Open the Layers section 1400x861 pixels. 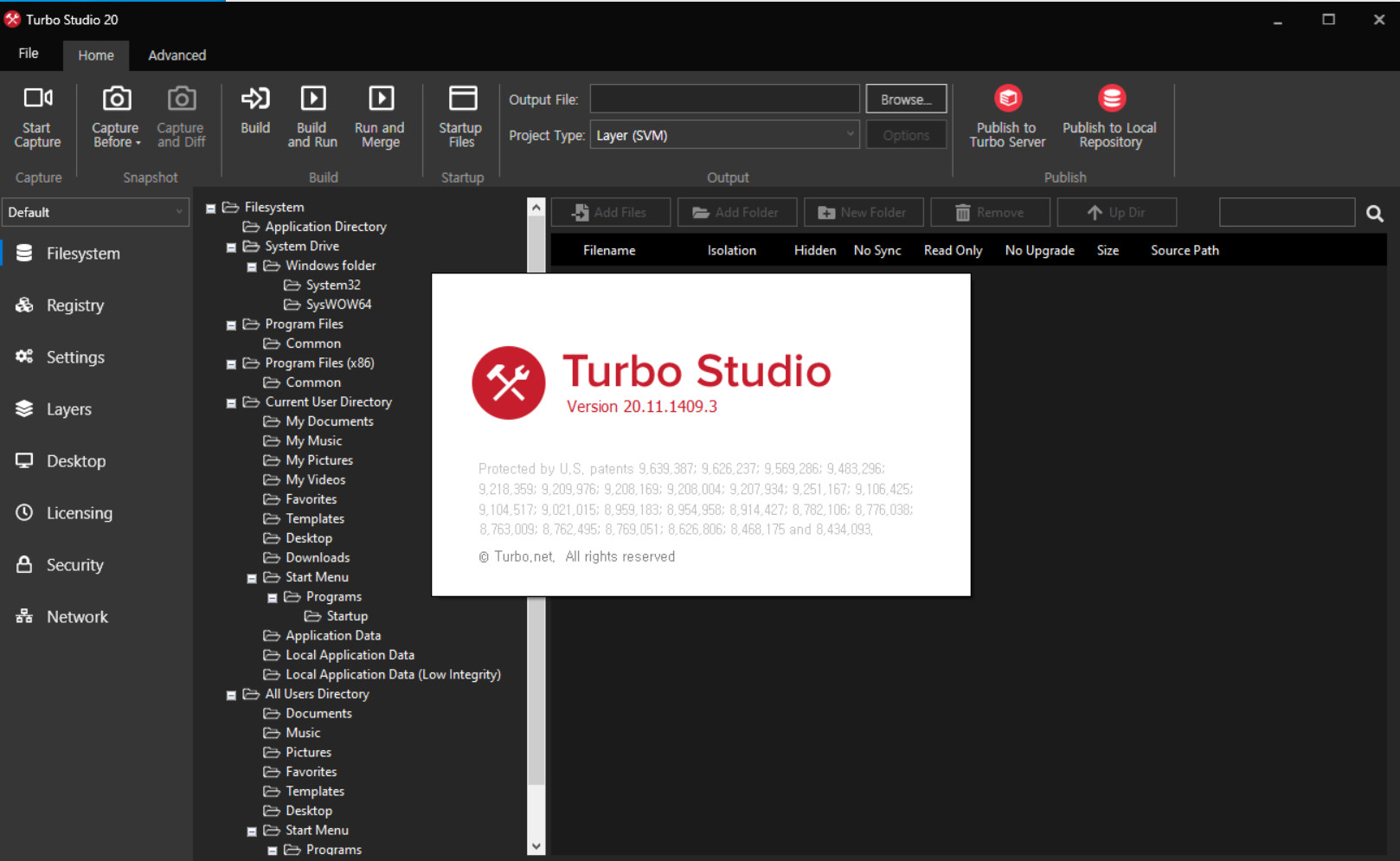96,409
